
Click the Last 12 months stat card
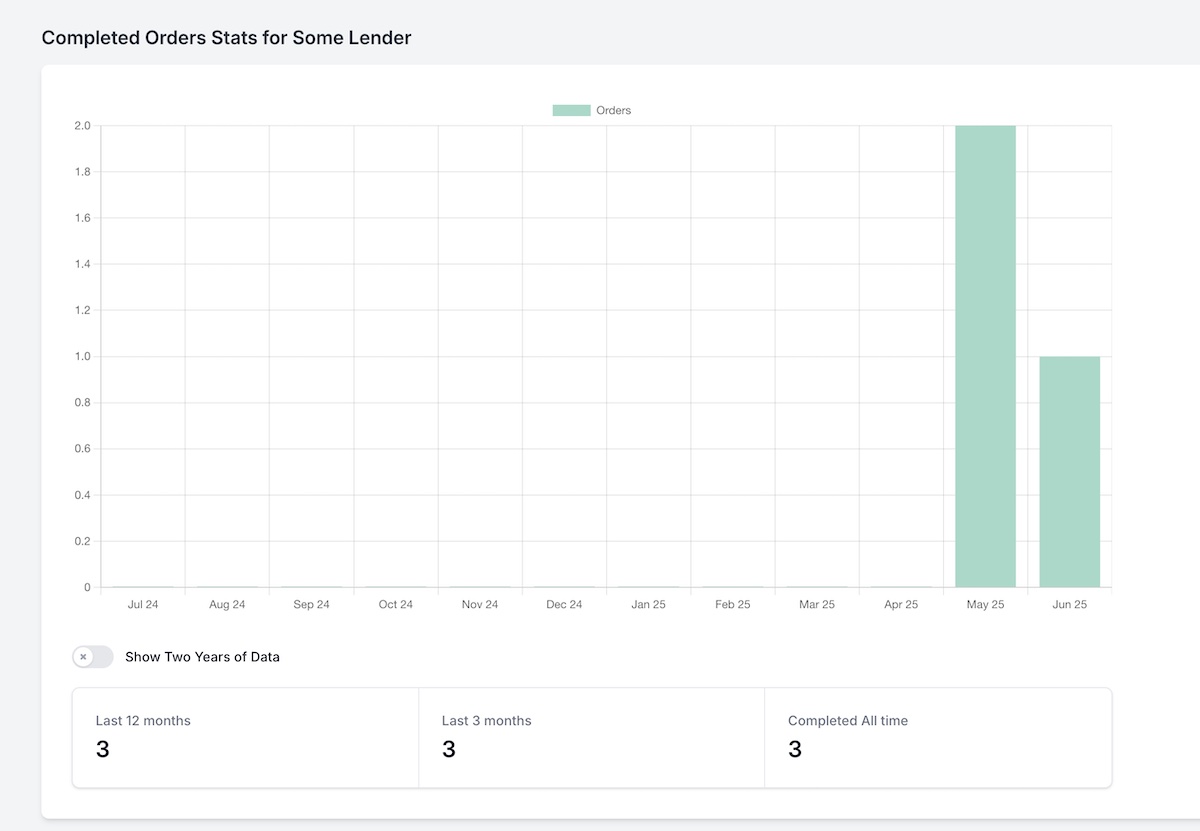[246, 738]
